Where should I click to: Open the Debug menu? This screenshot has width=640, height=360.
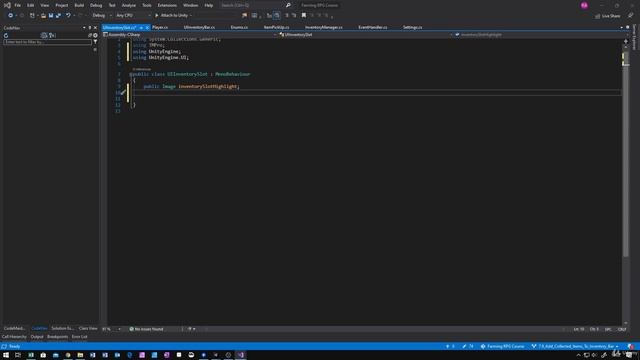click(96, 5)
